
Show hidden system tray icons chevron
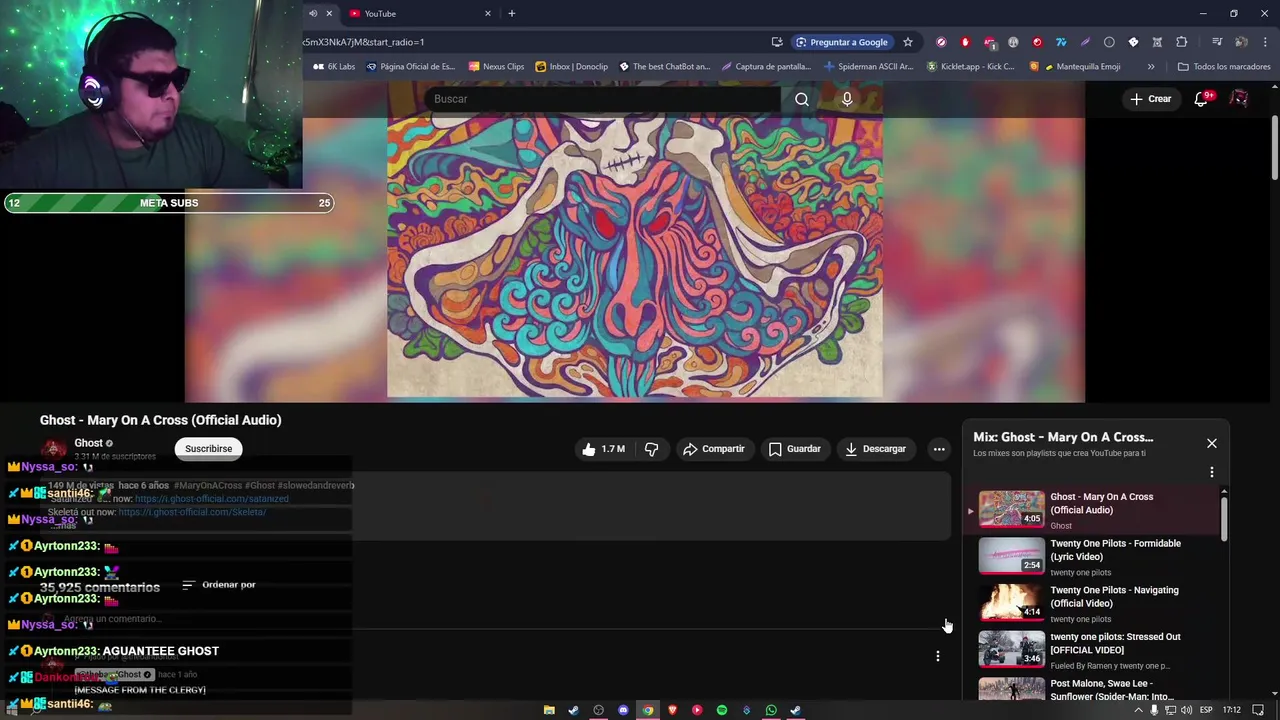pyautogui.click(x=1137, y=710)
